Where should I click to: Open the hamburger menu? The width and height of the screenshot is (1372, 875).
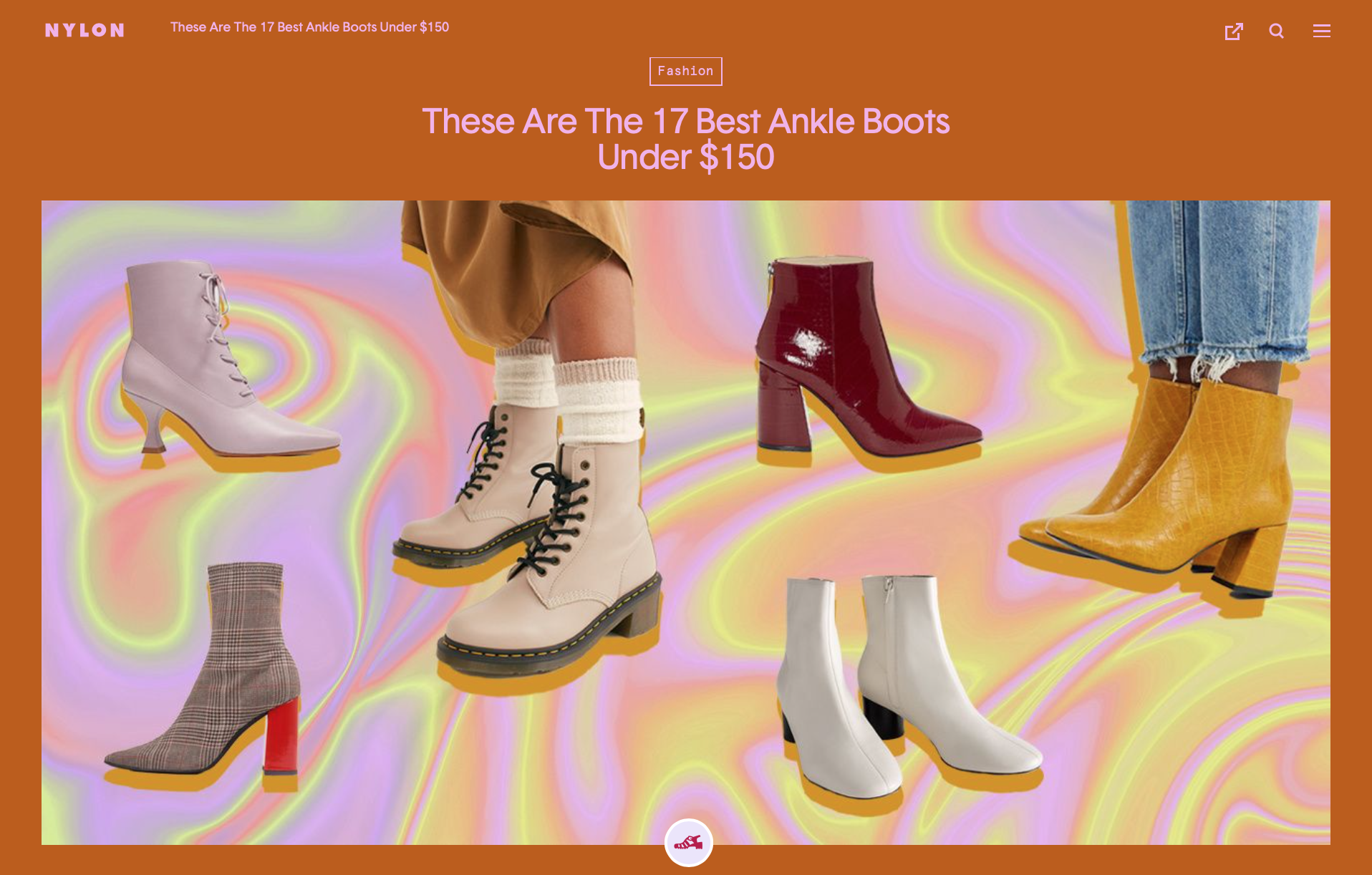[x=1322, y=31]
